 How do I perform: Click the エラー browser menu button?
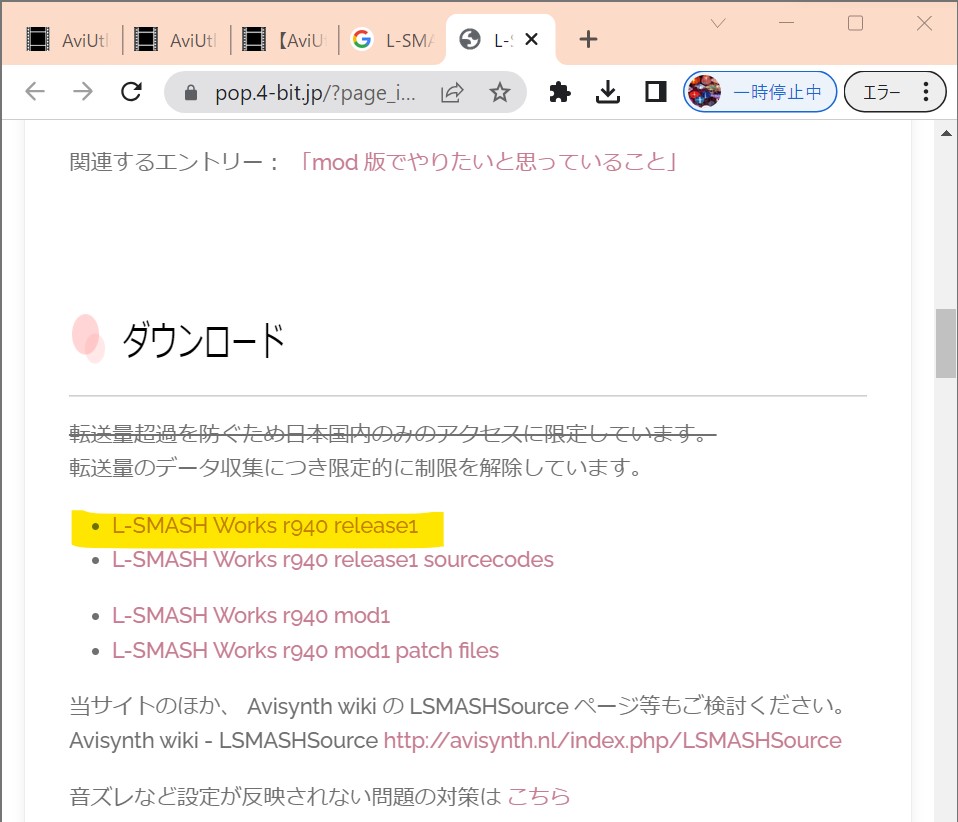point(895,92)
